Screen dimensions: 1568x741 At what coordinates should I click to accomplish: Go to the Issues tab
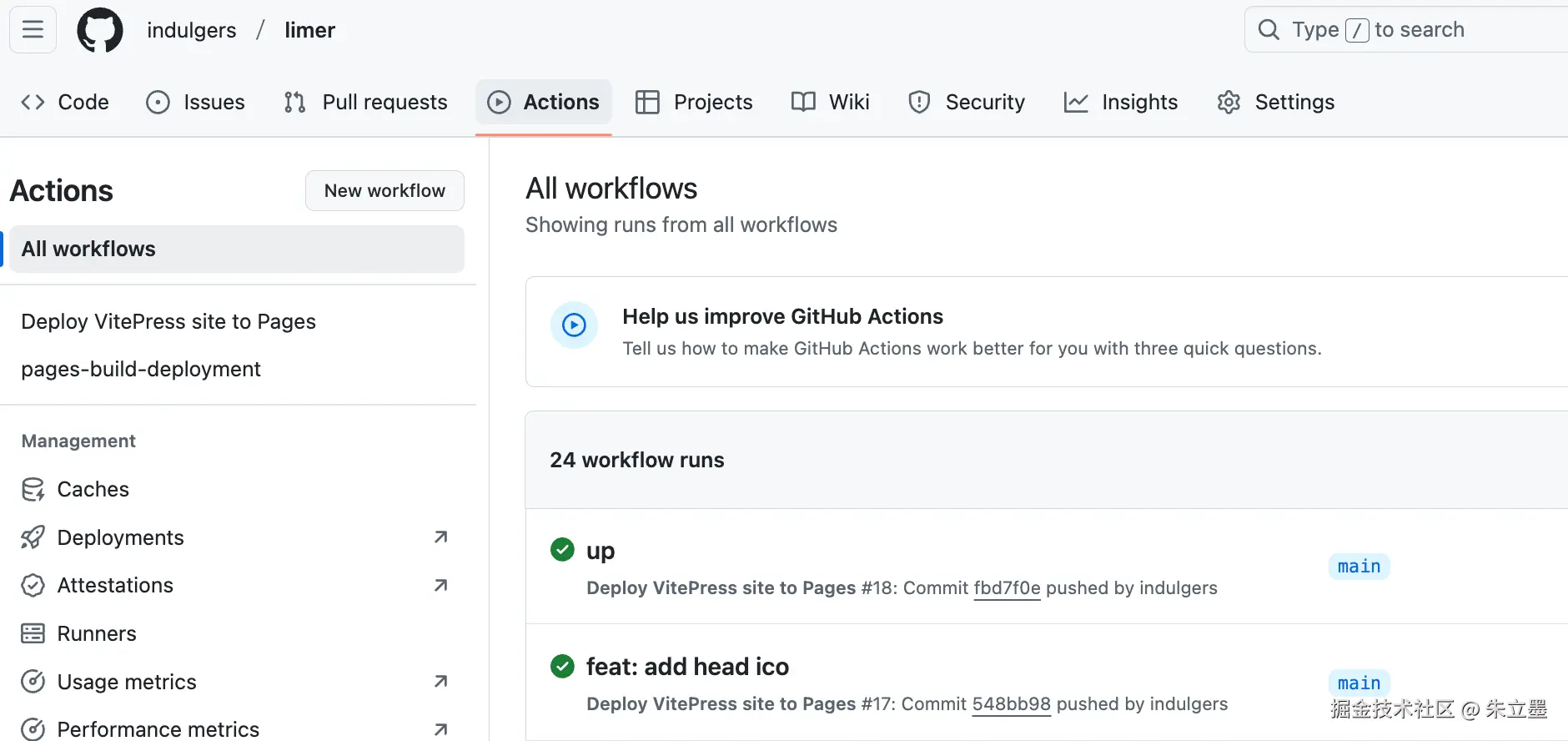pos(195,102)
